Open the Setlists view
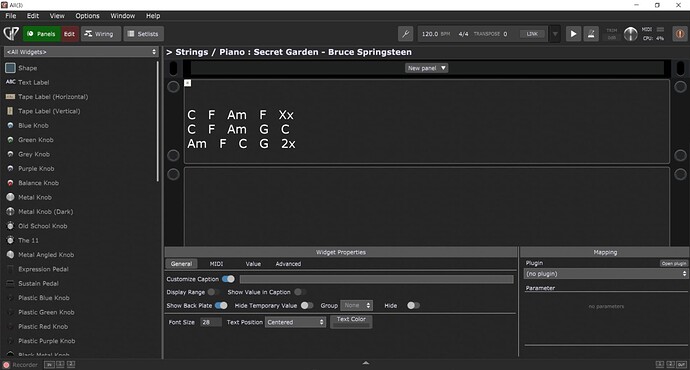Image resolution: width=690 pixels, height=370 pixels. (x=143, y=34)
